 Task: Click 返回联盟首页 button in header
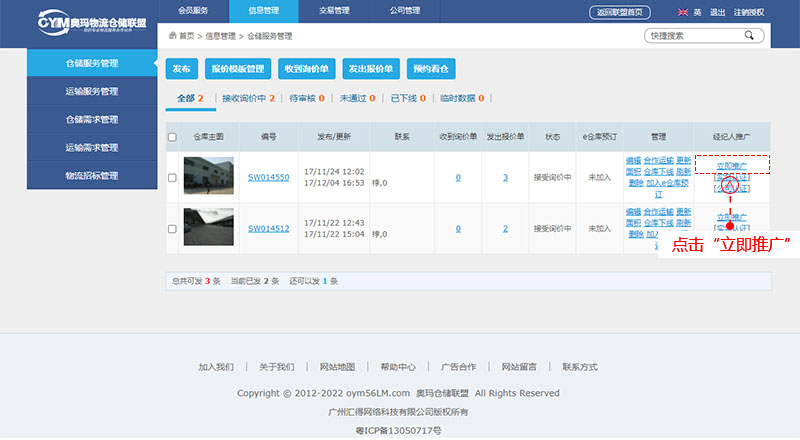[x=620, y=13]
